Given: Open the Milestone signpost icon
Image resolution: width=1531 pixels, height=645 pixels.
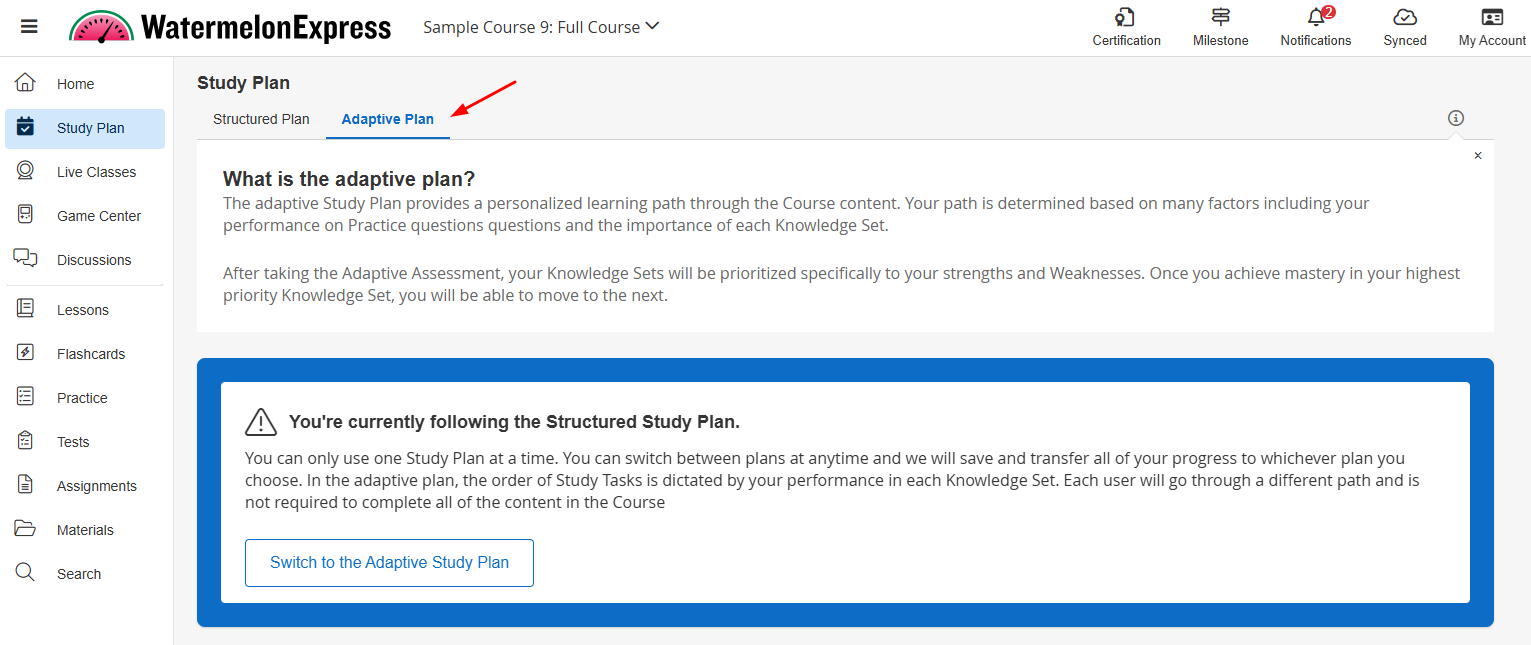Looking at the screenshot, I should click(1220, 18).
